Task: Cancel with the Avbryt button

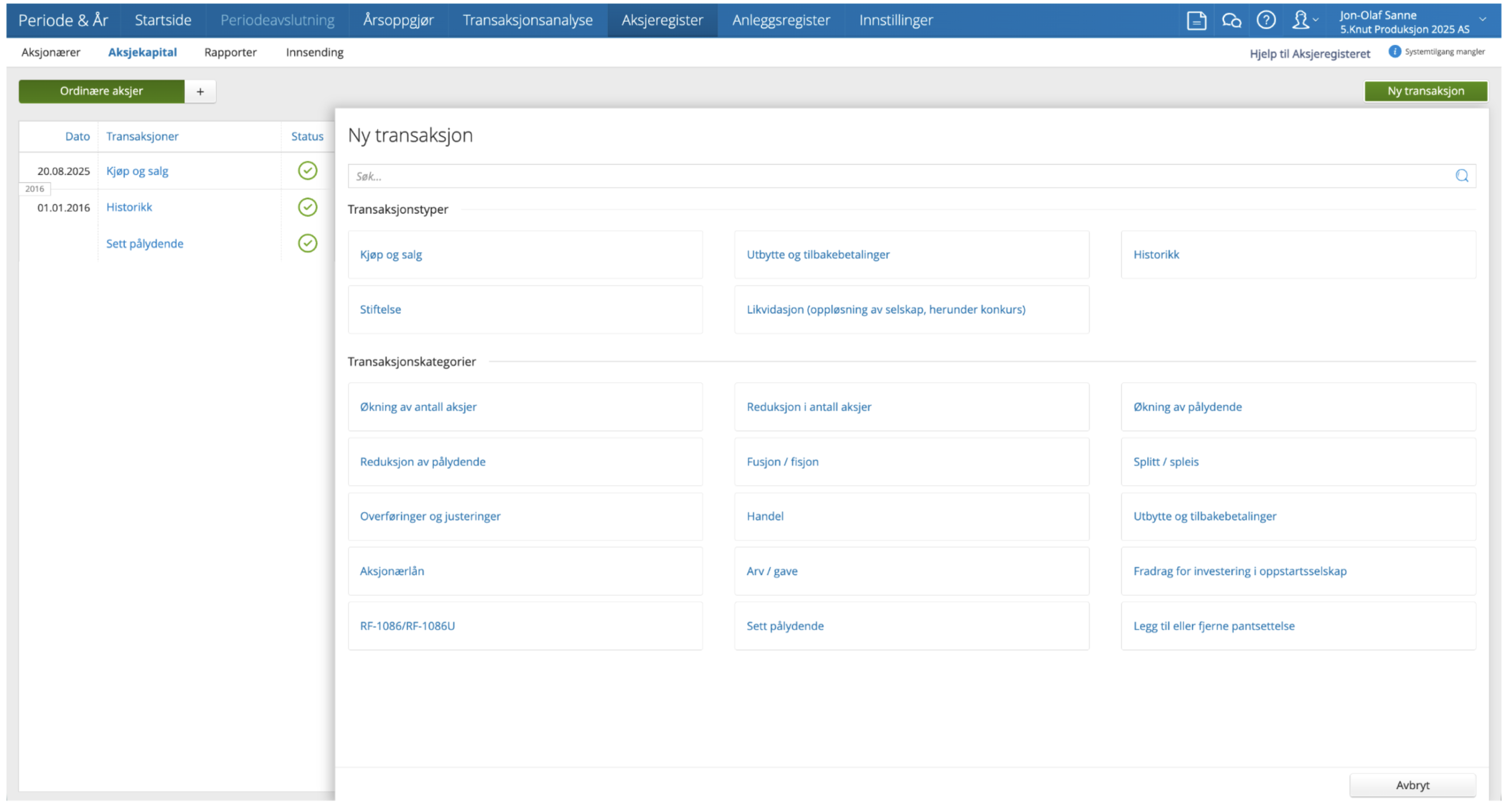Action: tap(1412, 785)
